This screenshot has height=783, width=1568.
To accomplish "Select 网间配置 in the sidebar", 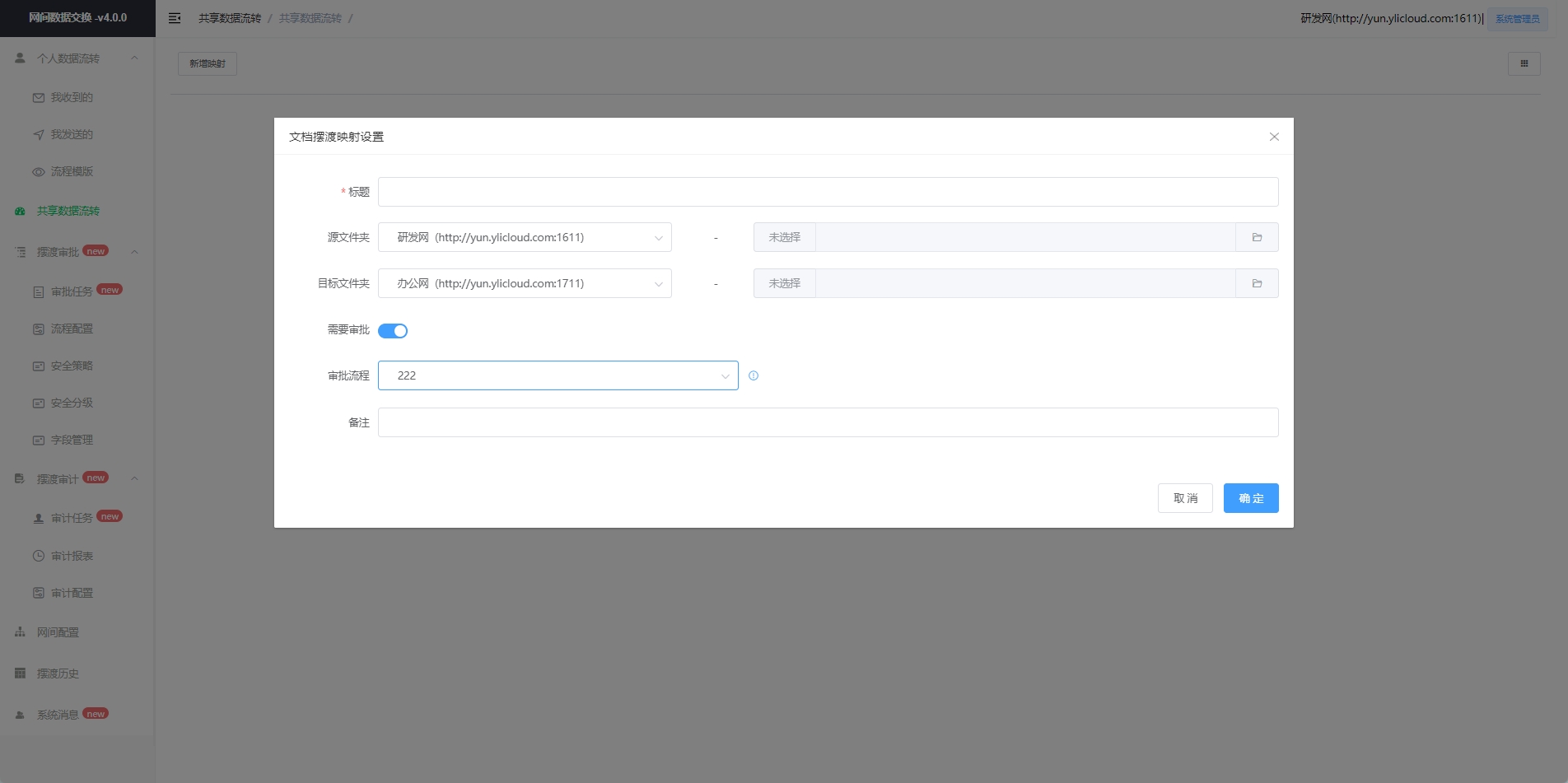I will [x=58, y=632].
